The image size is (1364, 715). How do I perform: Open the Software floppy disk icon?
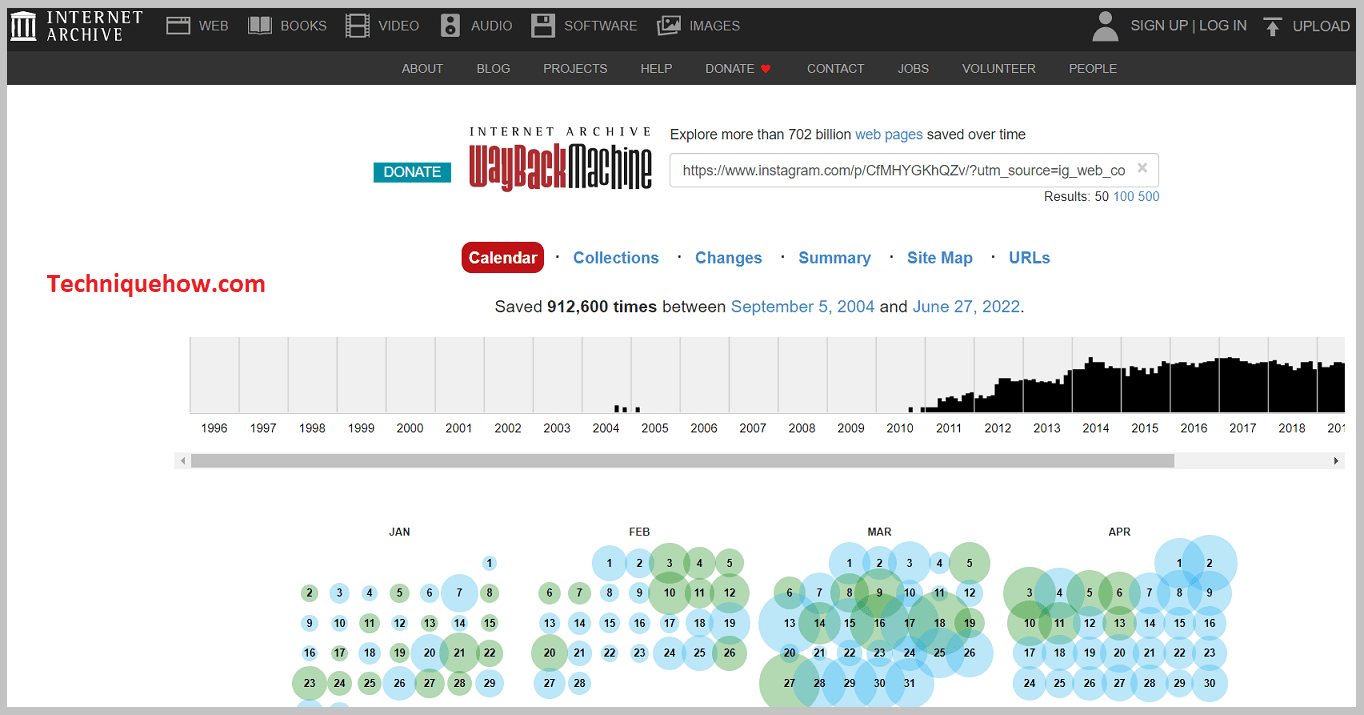click(543, 26)
